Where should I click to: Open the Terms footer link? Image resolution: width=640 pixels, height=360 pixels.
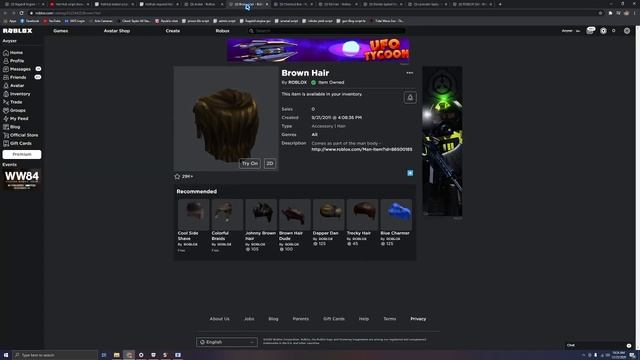390,319
